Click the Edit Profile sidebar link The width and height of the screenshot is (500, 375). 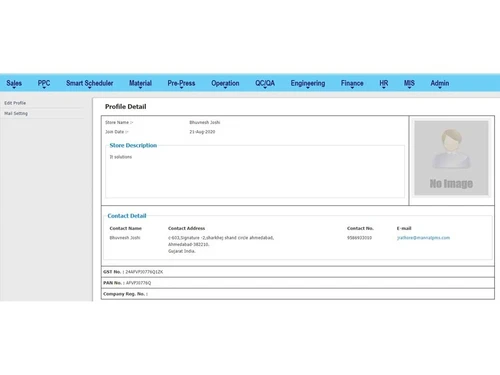[x=15, y=103]
